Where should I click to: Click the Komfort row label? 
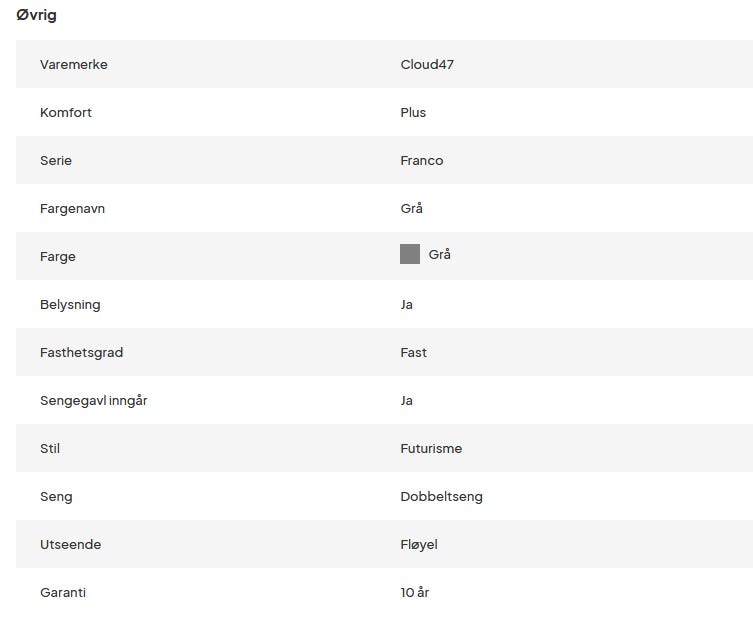[66, 112]
